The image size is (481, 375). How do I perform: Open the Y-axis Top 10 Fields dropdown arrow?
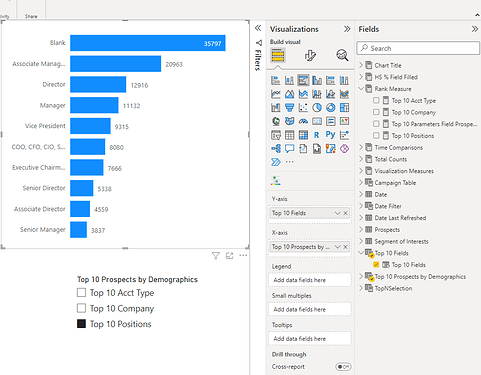[x=337, y=213]
